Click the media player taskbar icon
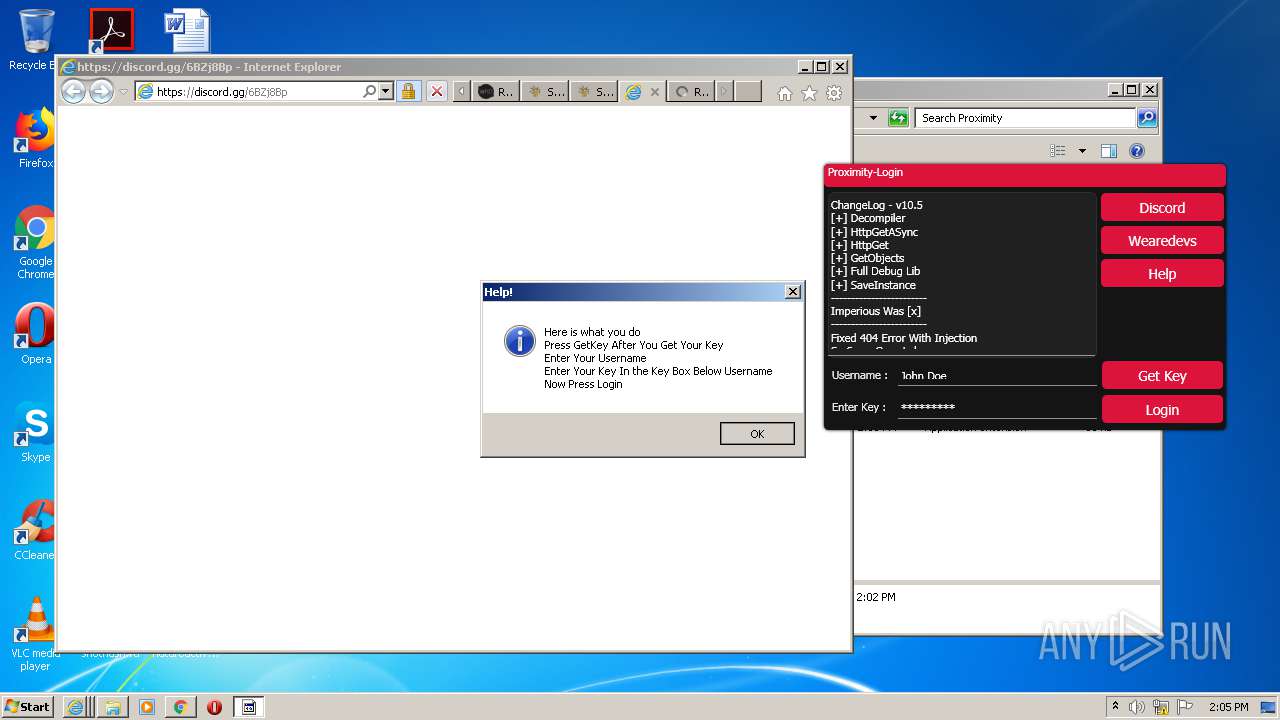The image size is (1280, 720). click(x=146, y=706)
